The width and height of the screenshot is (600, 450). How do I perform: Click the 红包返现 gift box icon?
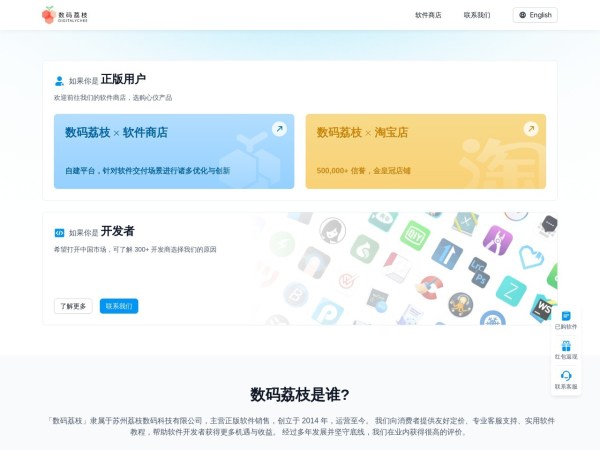566,346
